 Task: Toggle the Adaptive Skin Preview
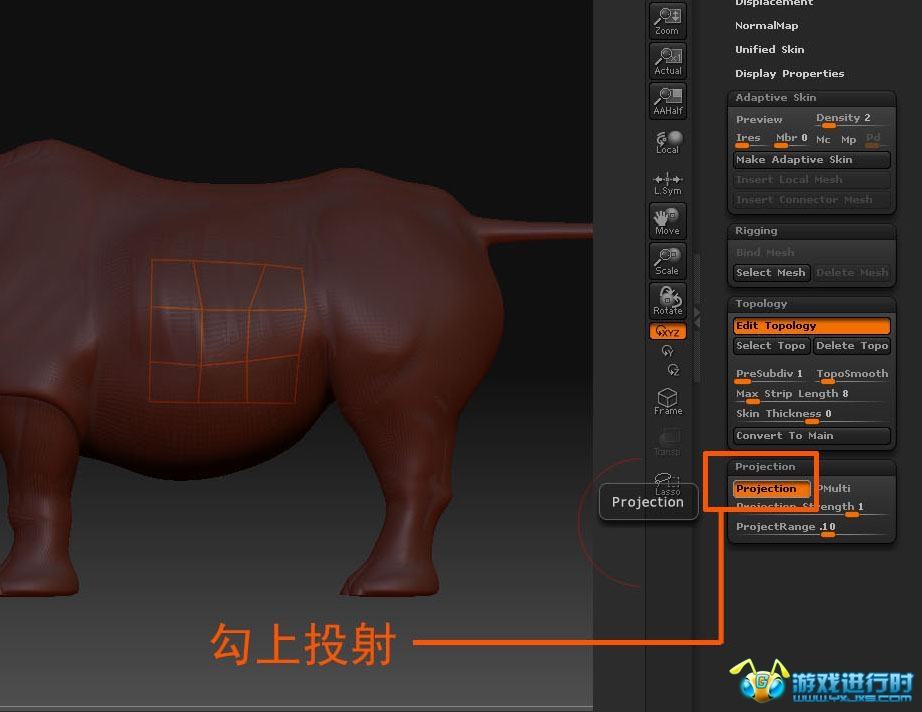(x=759, y=119)
